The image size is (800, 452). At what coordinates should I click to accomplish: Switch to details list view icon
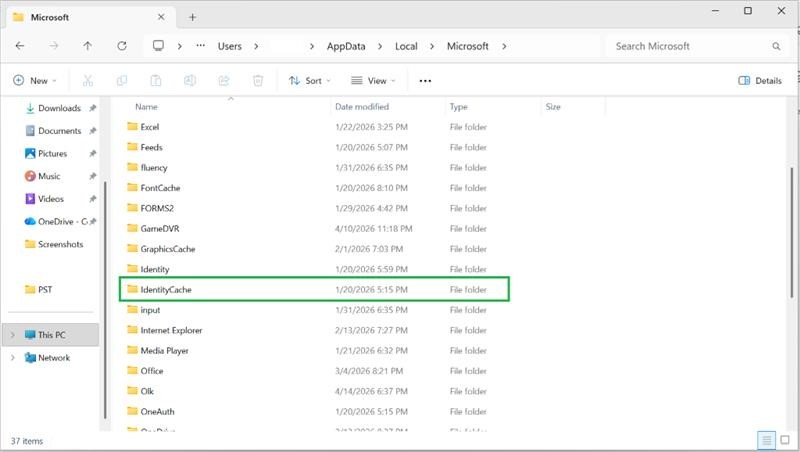(766, 440)
